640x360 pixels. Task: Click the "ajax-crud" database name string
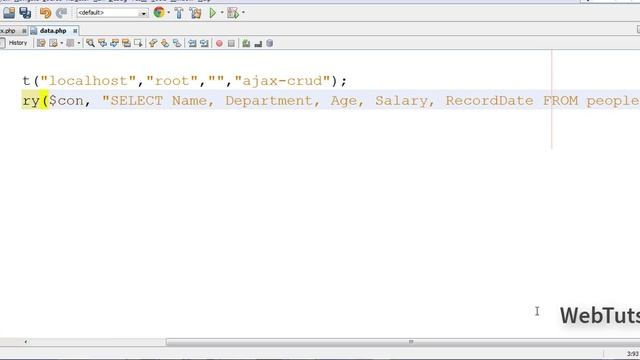click(x=282, y=81)
